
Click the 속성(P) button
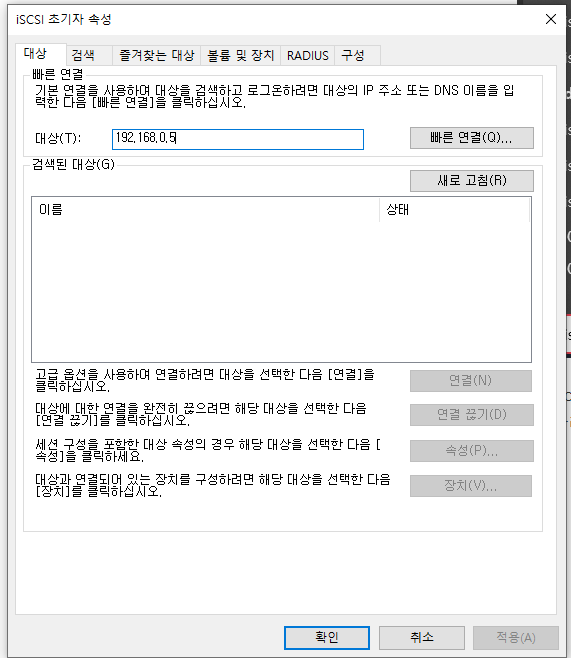coord(472,451)
